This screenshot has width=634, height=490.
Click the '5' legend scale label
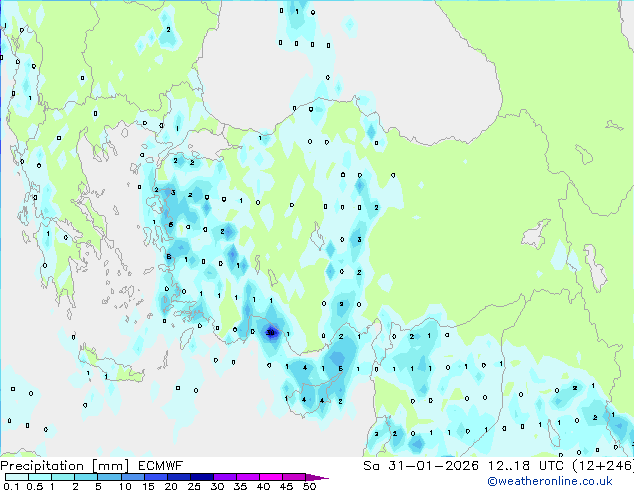click(98, 486)
